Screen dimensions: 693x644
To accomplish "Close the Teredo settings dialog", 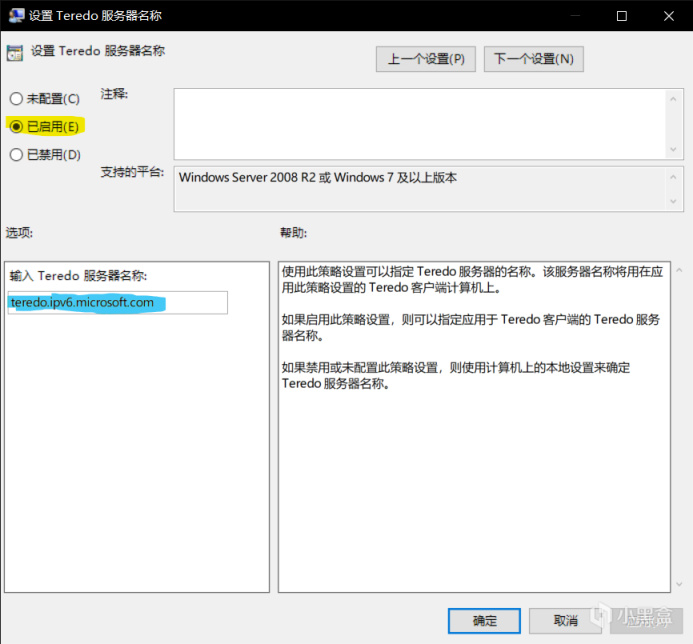I will pyautogui.click(x=669, y=16).
